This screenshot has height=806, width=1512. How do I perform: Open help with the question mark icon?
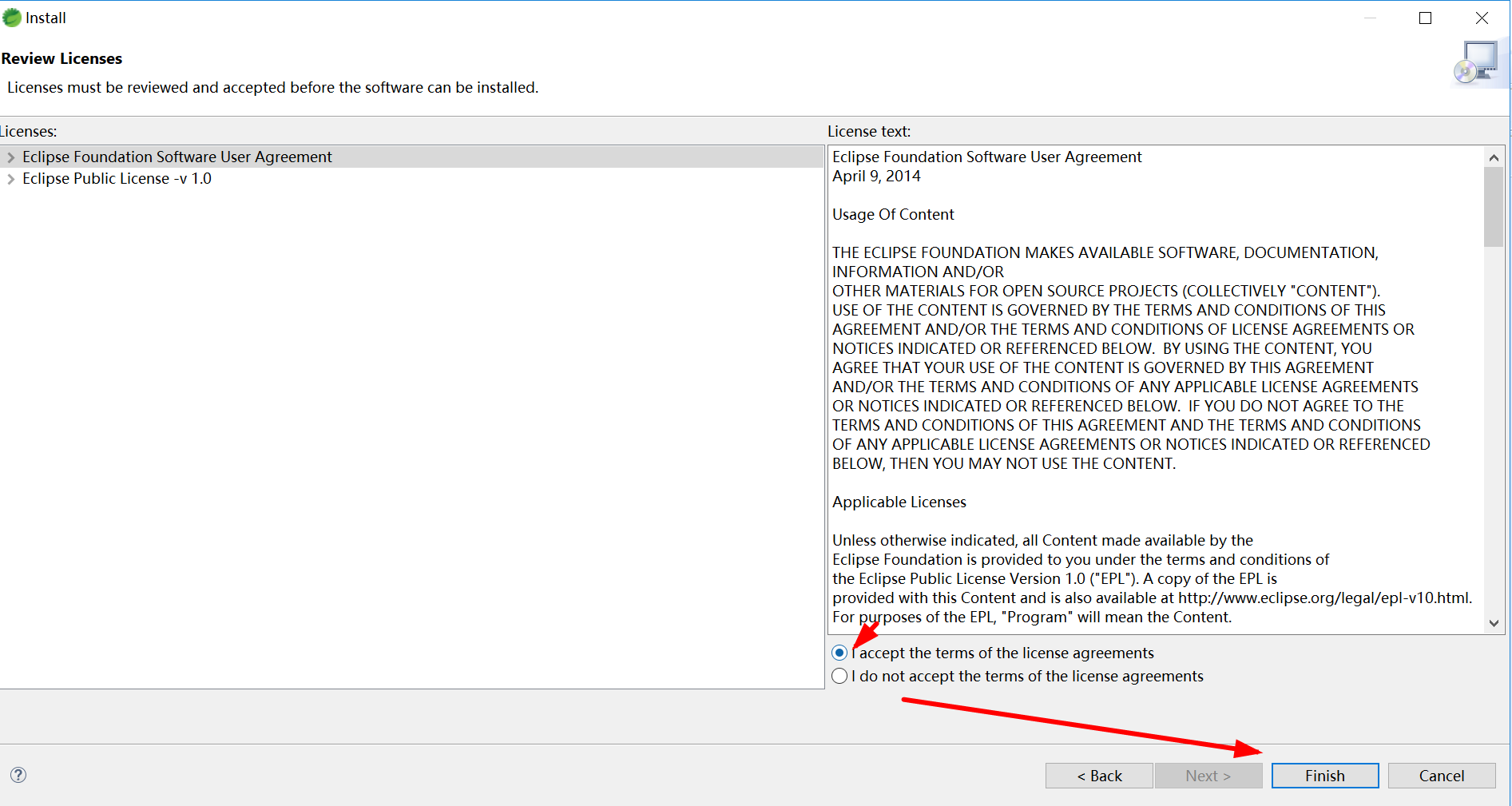point(18,775)
